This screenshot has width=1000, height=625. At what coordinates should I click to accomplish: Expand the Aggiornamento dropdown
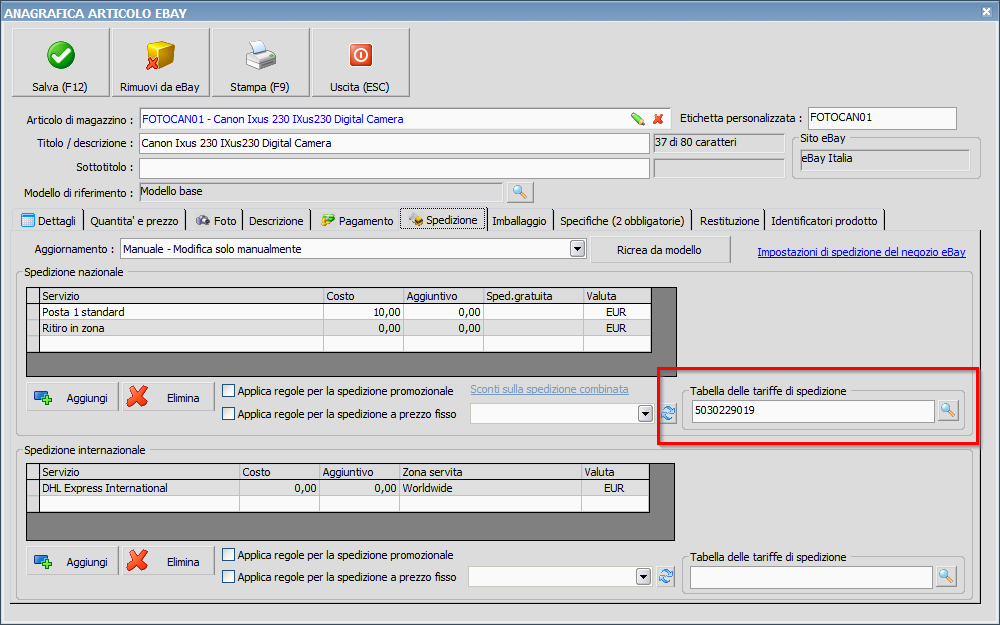(x=577, y=249)
